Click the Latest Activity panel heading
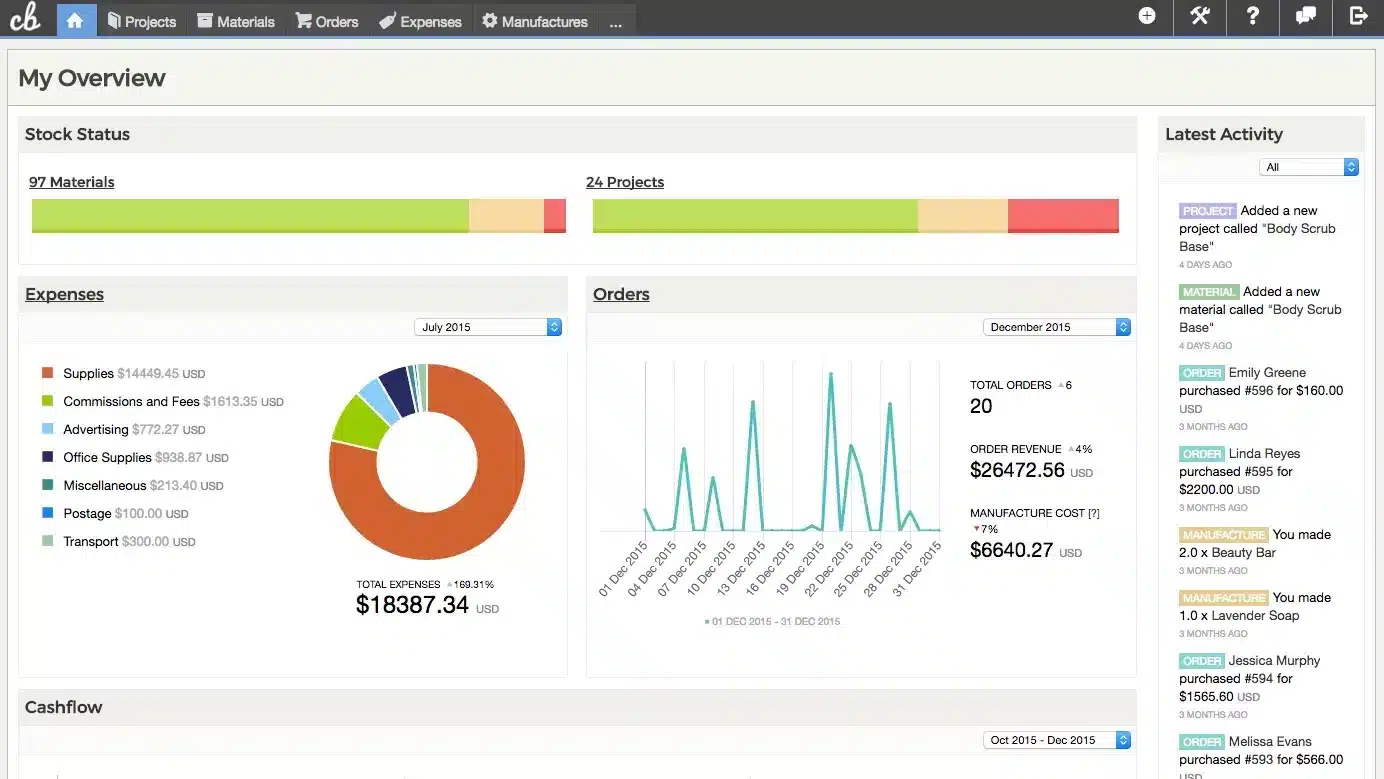Viewport: 1384px width, 779px height. tap(1224, 134)
